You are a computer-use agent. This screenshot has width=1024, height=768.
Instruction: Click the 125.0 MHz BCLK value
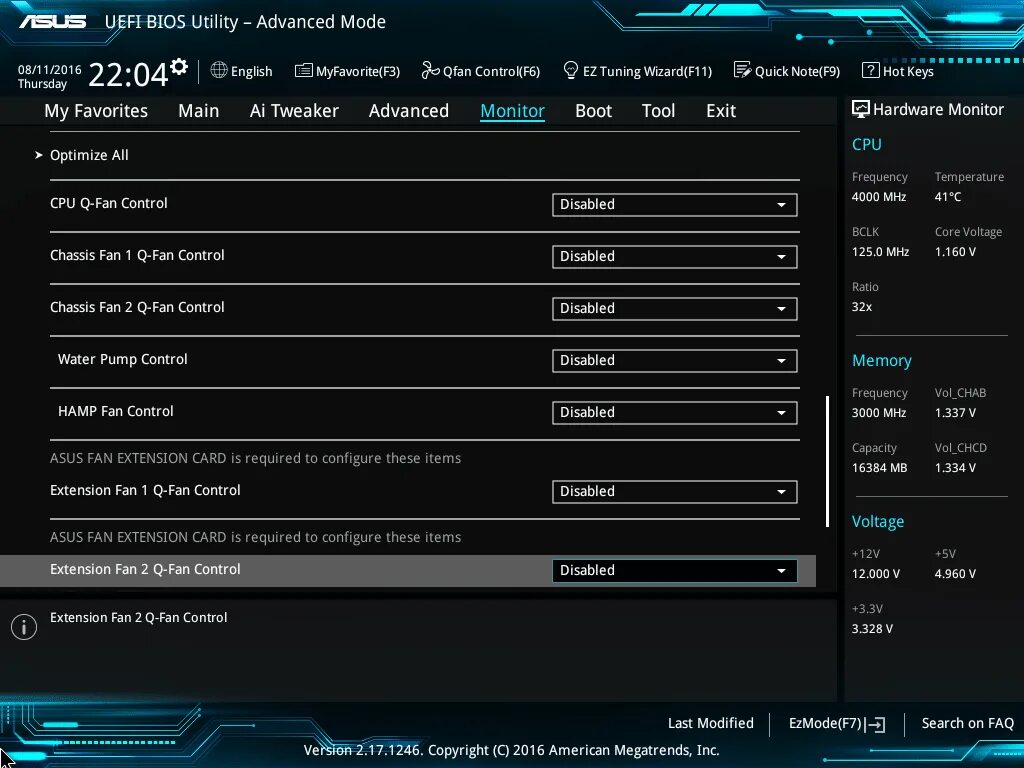[x=880, y=251]
